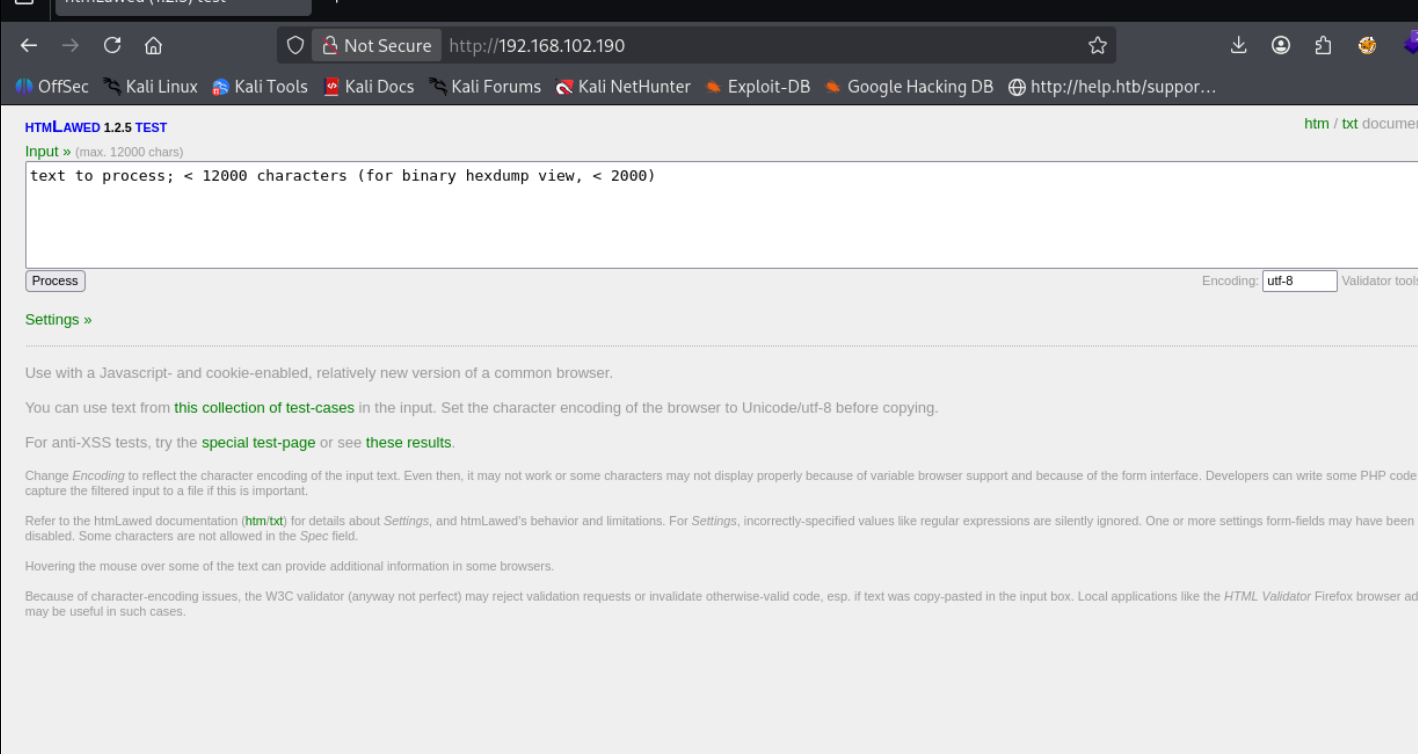
Task: Open the downloads panel
Action: pos(1238,45)
